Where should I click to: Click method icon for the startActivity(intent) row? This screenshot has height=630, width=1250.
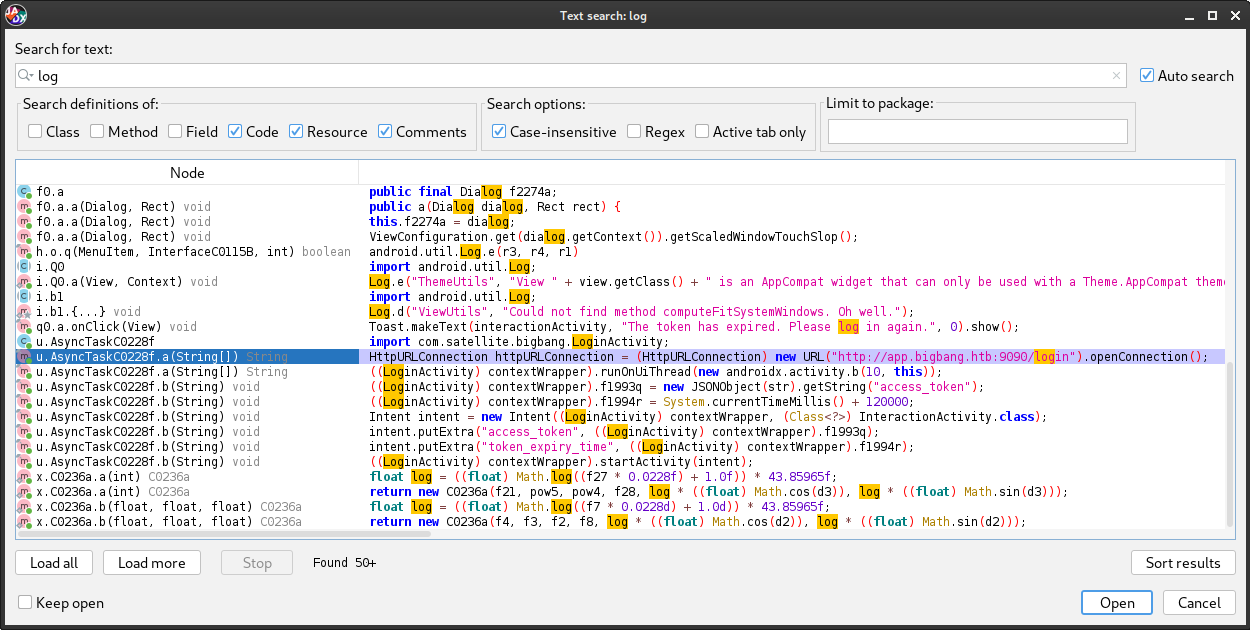(x=25, y=462)
